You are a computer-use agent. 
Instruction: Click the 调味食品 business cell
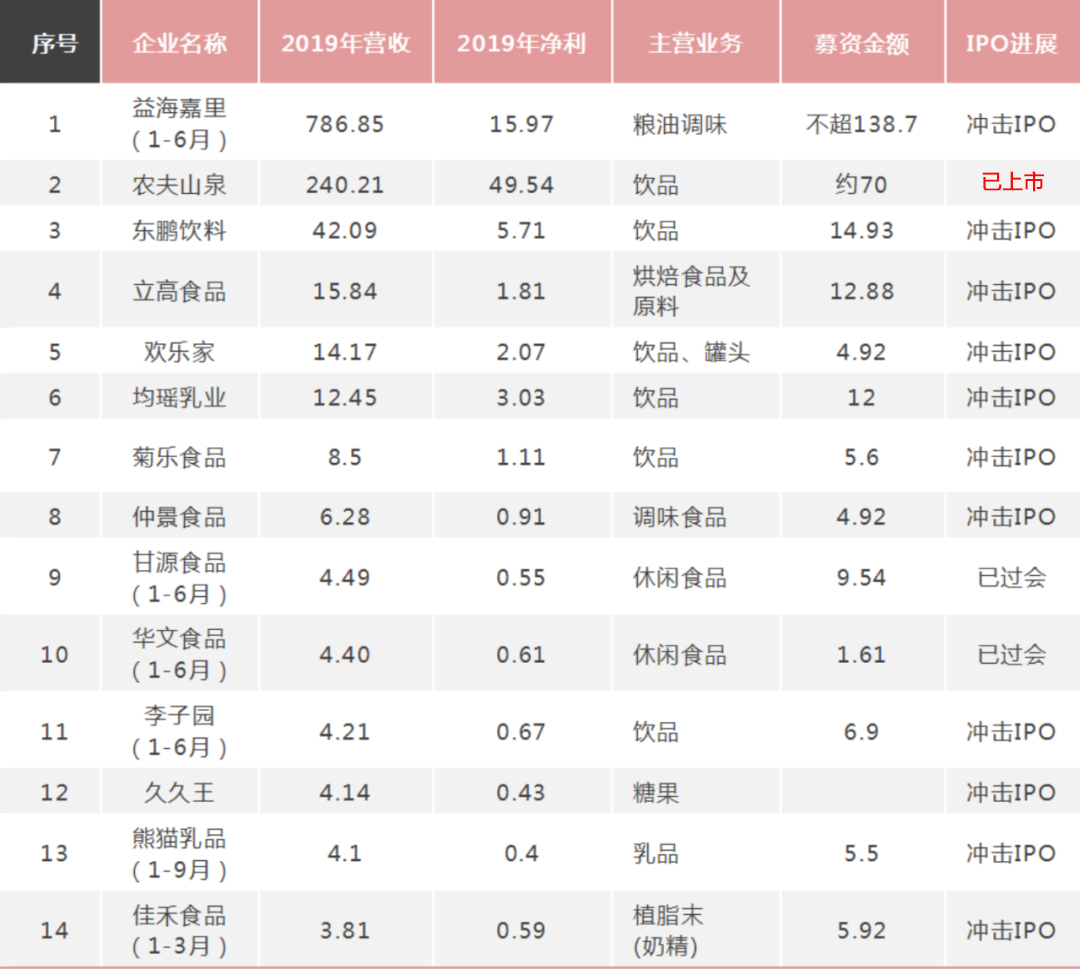coord(680,517)
